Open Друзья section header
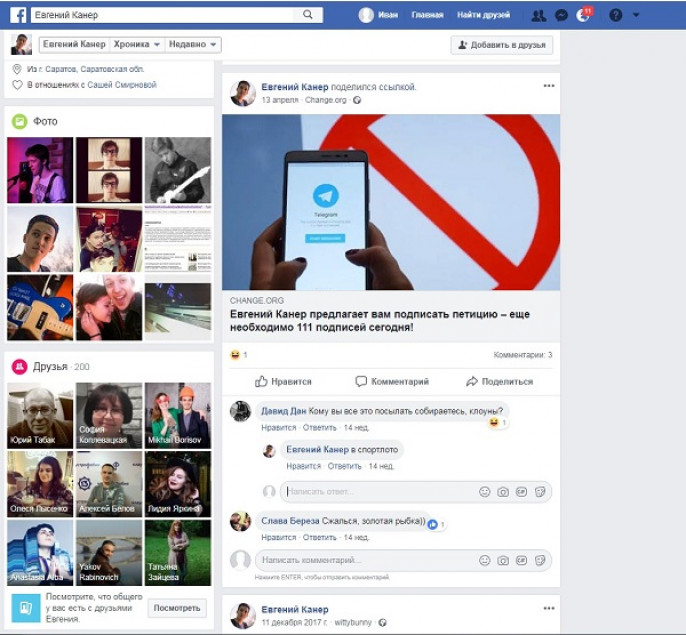 (50, 367)
